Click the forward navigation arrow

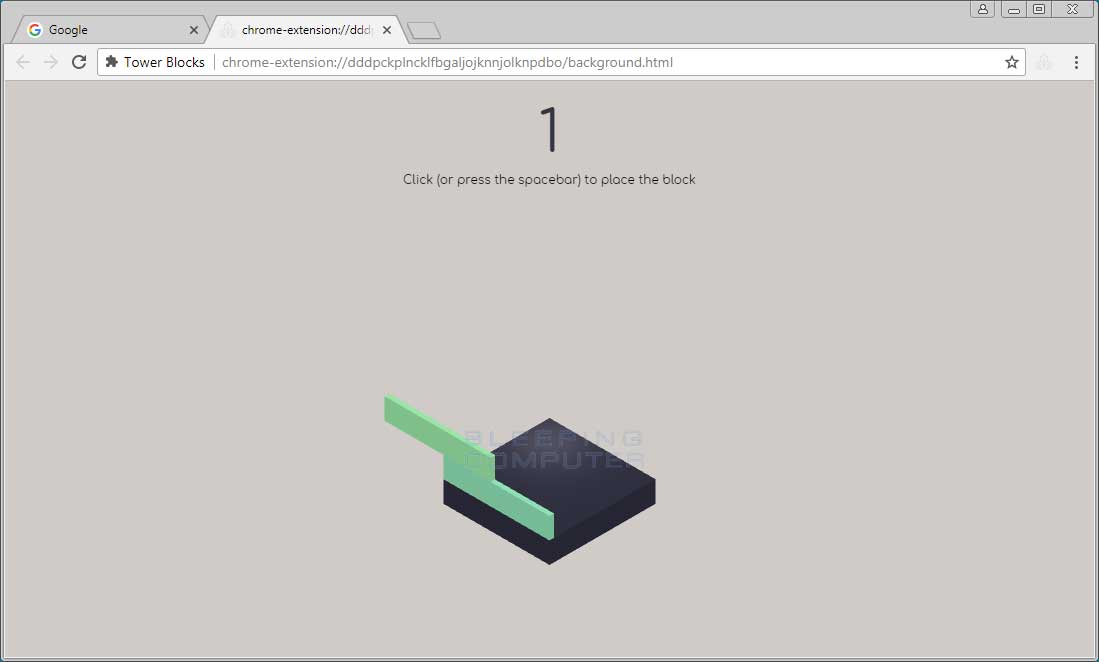51,62
